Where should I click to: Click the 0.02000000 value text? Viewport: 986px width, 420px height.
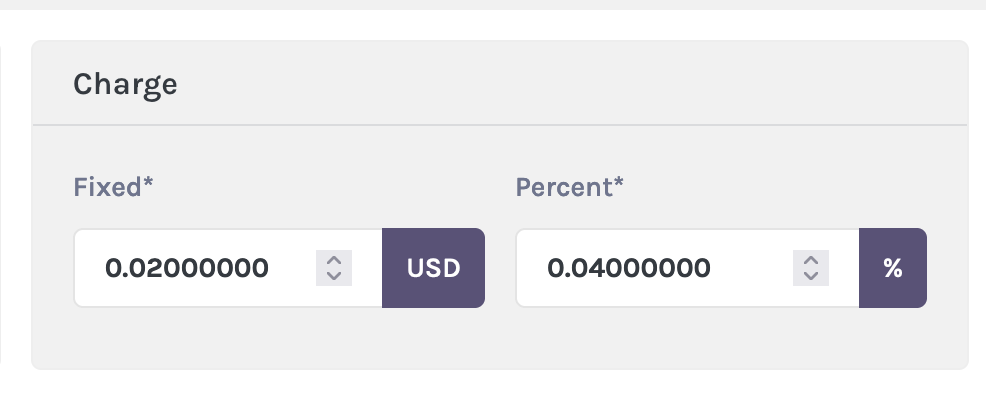pos(187,268)
